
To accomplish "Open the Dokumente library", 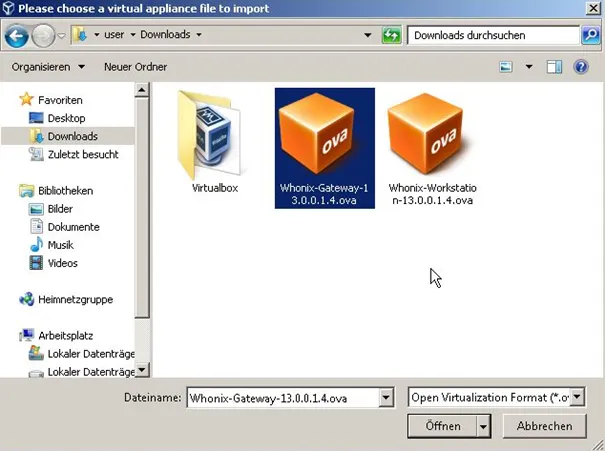I will [x=74, y=227].
